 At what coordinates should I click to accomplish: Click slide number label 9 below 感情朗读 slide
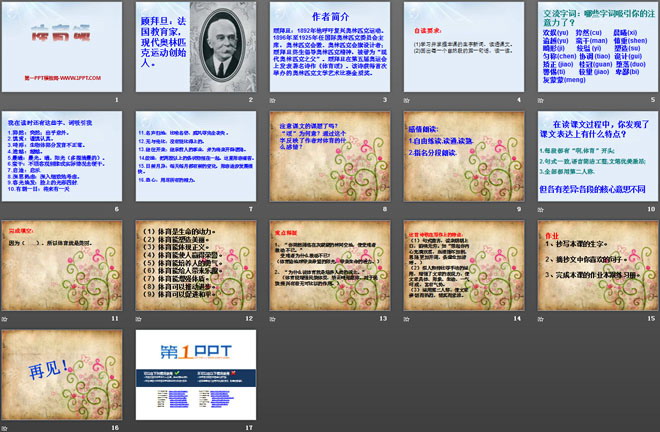coord(519,209)
